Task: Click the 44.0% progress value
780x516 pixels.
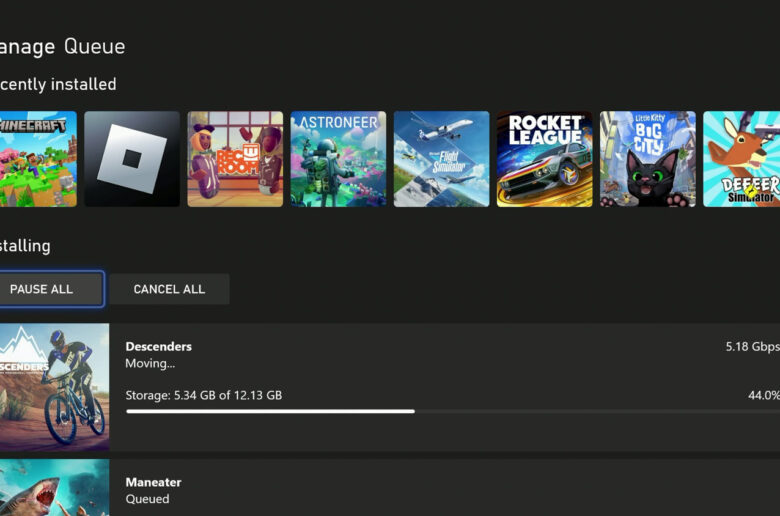Action: [x=764, y=395]
